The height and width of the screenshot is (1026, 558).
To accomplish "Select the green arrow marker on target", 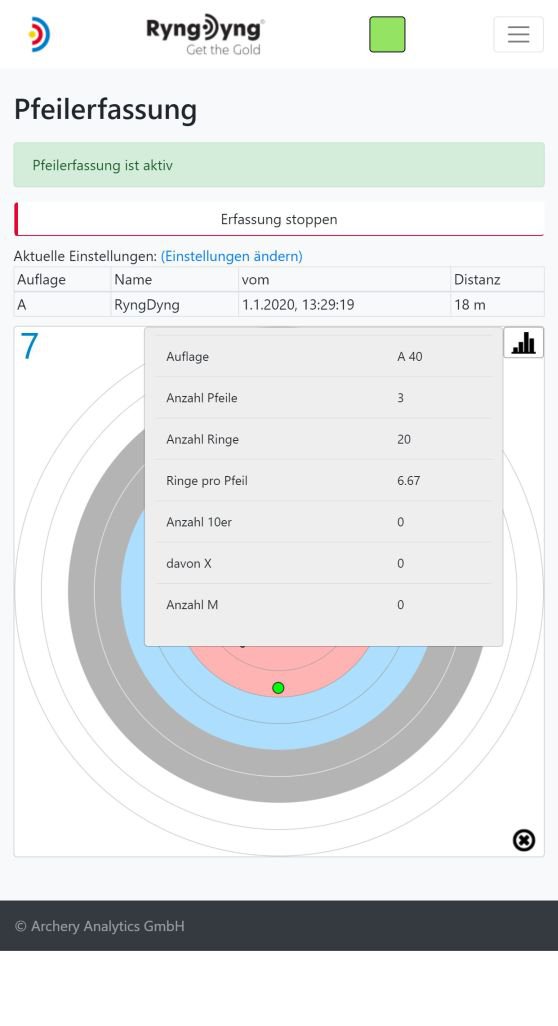I will (278, 688).
